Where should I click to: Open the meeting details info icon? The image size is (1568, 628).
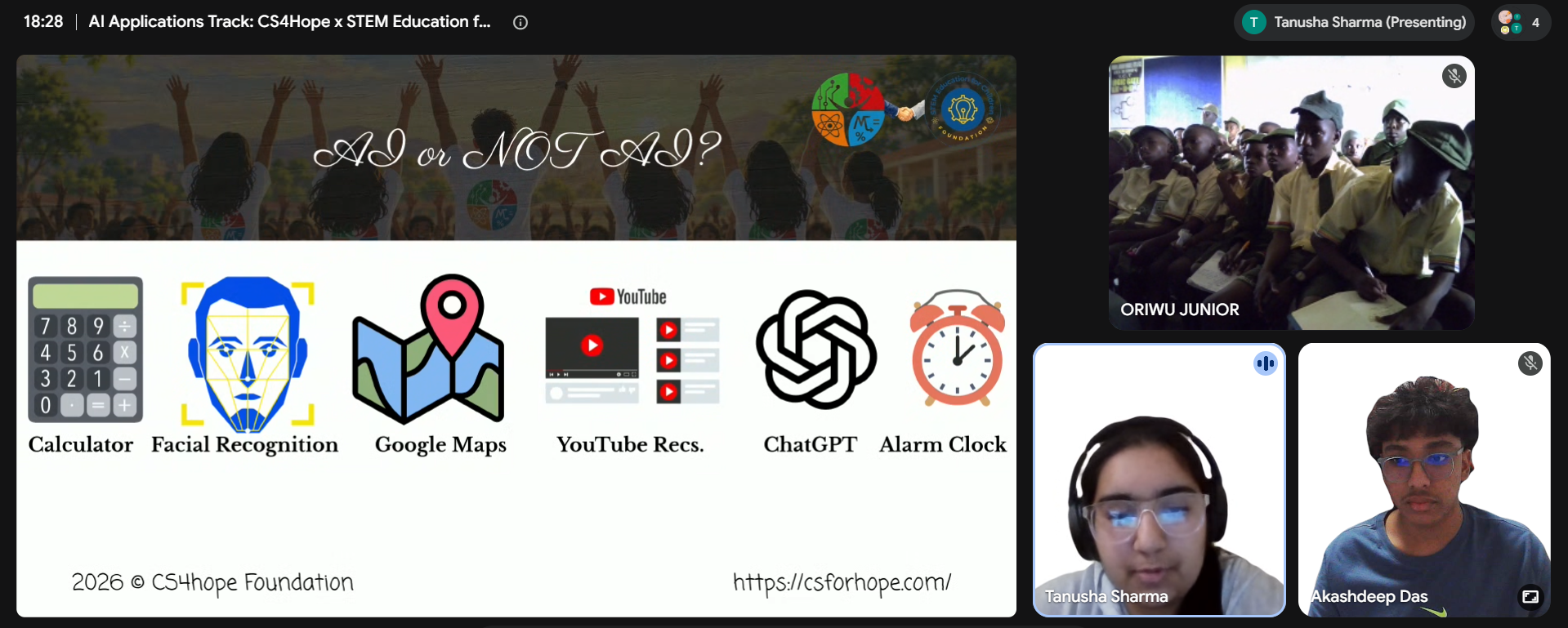[x=520, y=23]
